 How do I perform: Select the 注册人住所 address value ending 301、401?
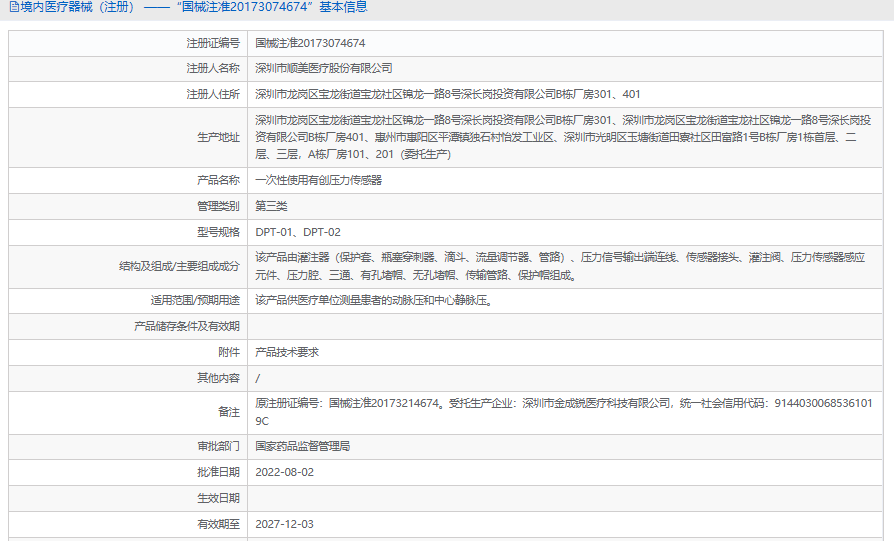coord(448,94)
